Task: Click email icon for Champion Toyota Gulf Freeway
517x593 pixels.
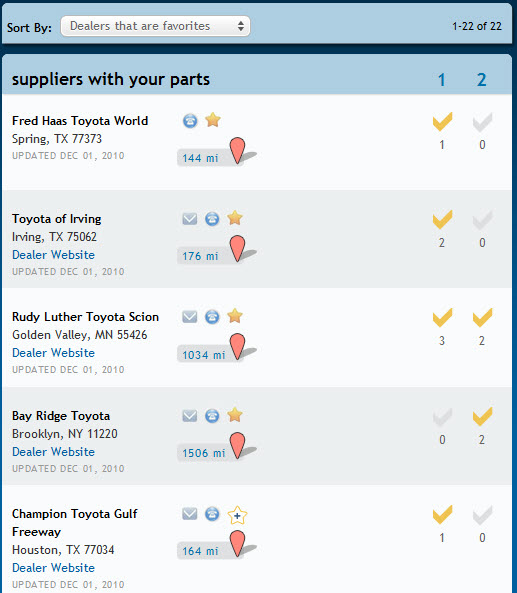Action: coord(190,514)
